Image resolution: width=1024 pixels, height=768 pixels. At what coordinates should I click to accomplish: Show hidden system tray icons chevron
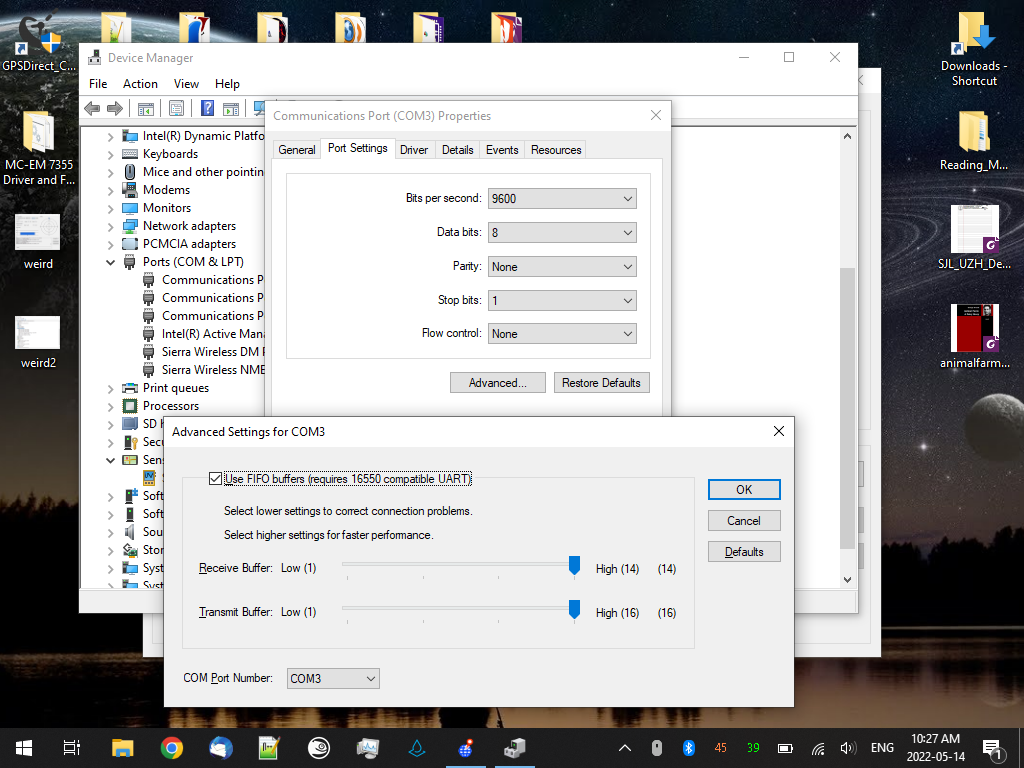click(625, 748)
